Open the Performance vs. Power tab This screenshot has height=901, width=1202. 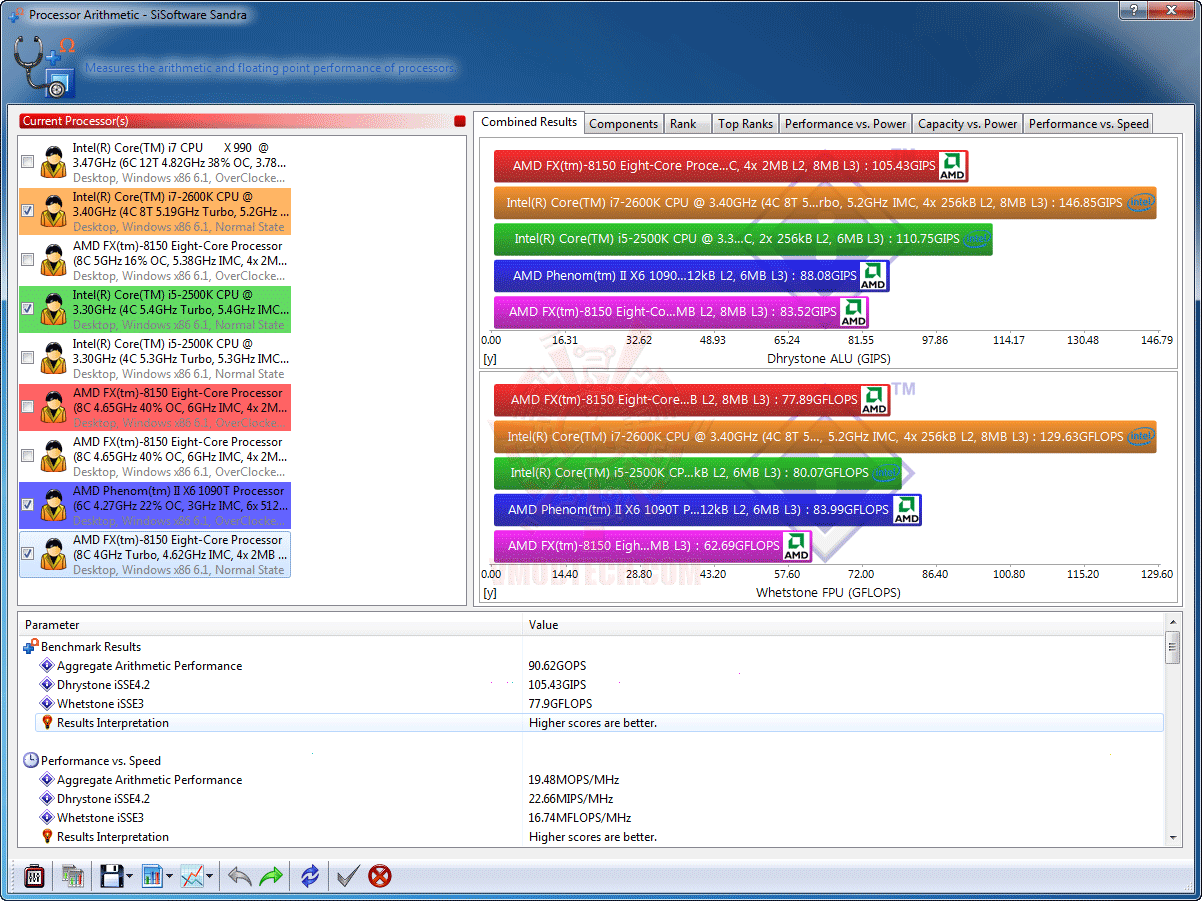pos(846,124)
